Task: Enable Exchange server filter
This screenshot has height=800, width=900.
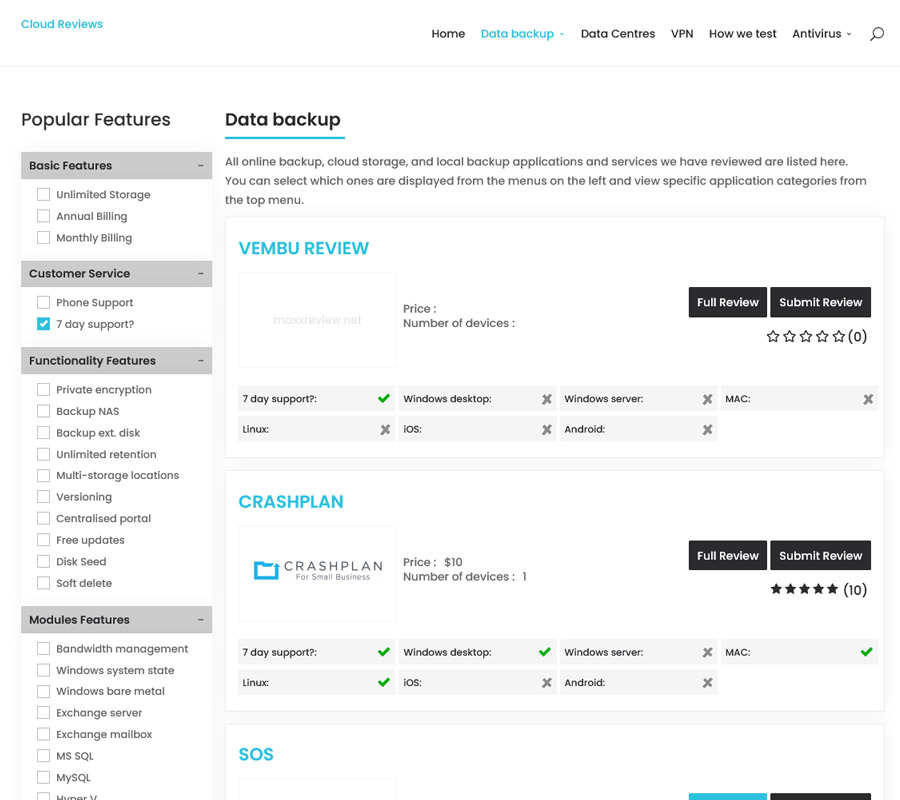Action: (x=43, y=713)
